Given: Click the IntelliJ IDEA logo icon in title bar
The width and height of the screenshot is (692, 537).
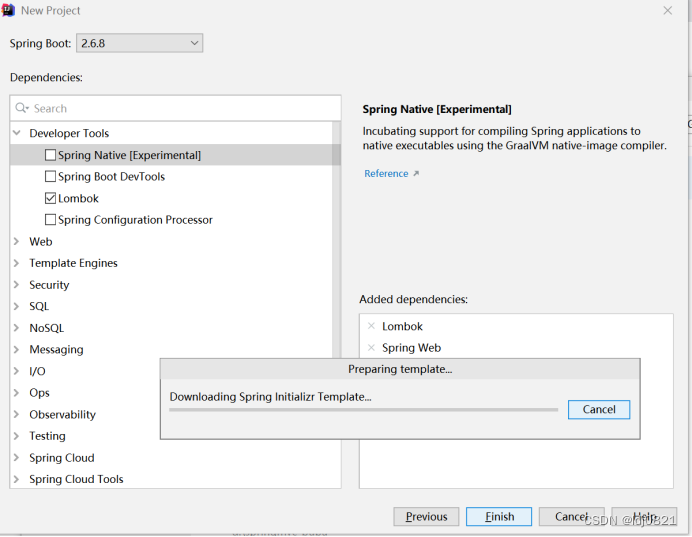Looking at the screenshot, I should click(8, 10).
